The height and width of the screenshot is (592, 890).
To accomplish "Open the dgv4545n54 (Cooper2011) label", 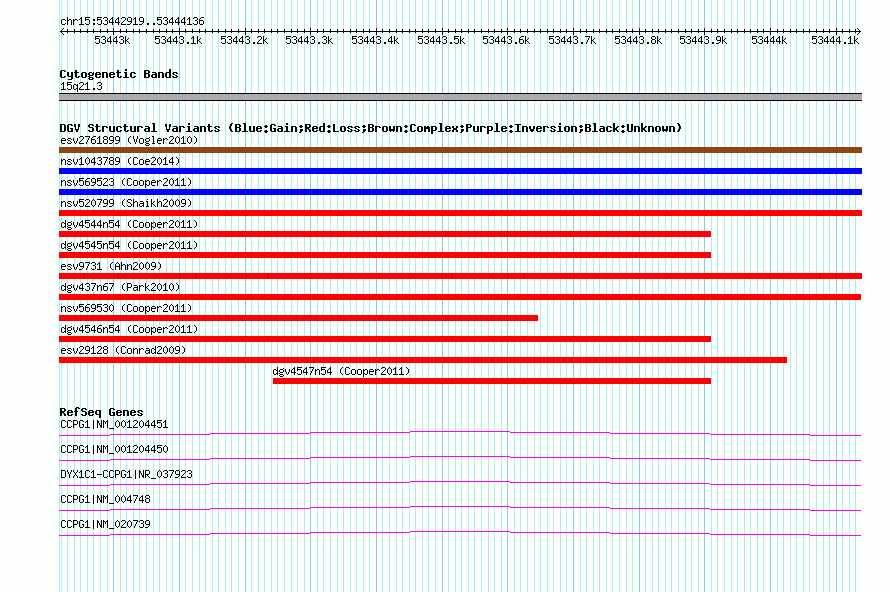I will [x=129, y=245].
